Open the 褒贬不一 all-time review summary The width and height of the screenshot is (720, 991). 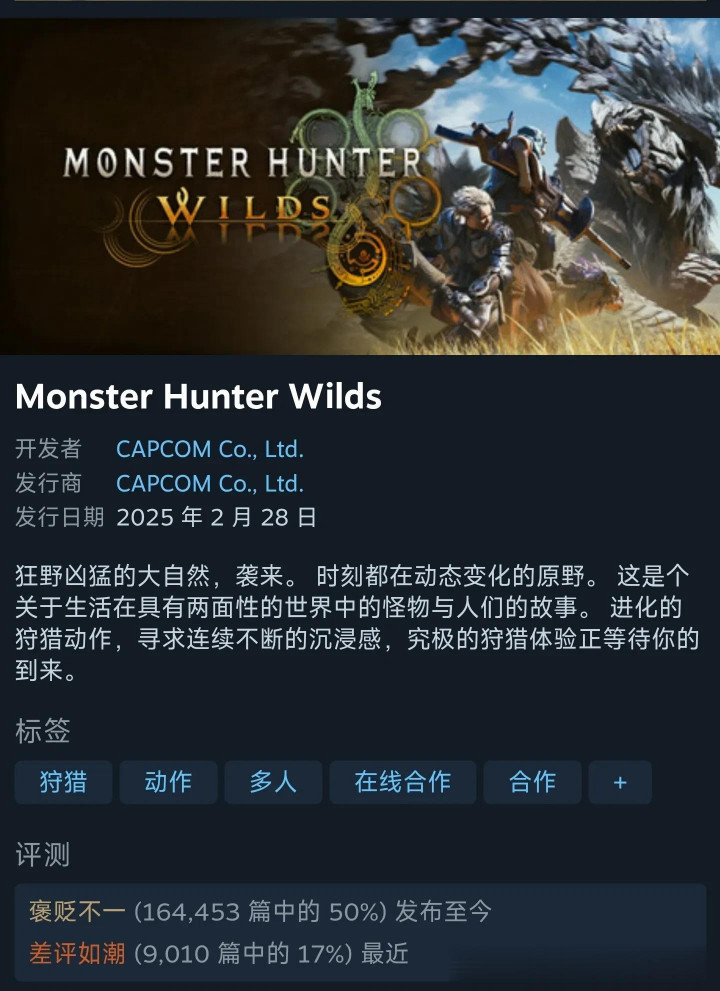tap(260, 911)
